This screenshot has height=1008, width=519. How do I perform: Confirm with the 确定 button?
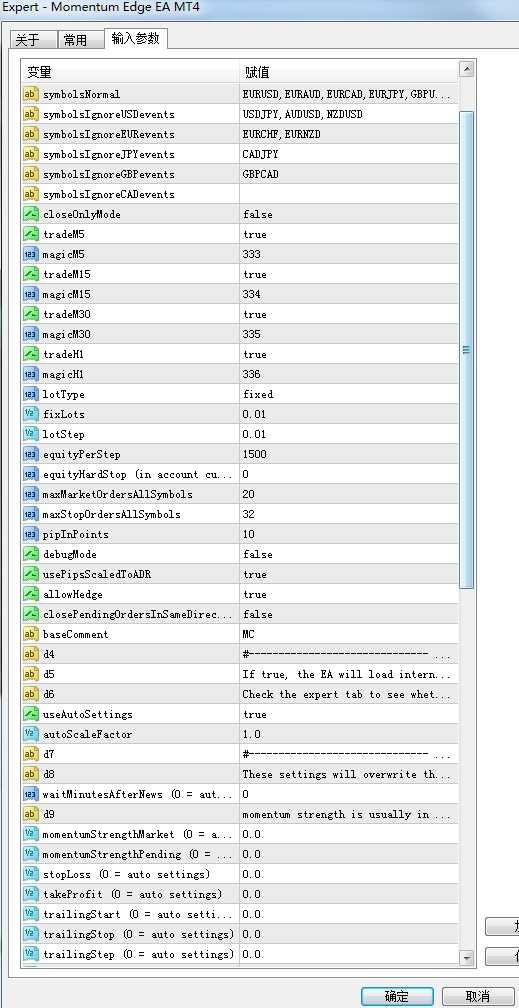coord(397,996)
